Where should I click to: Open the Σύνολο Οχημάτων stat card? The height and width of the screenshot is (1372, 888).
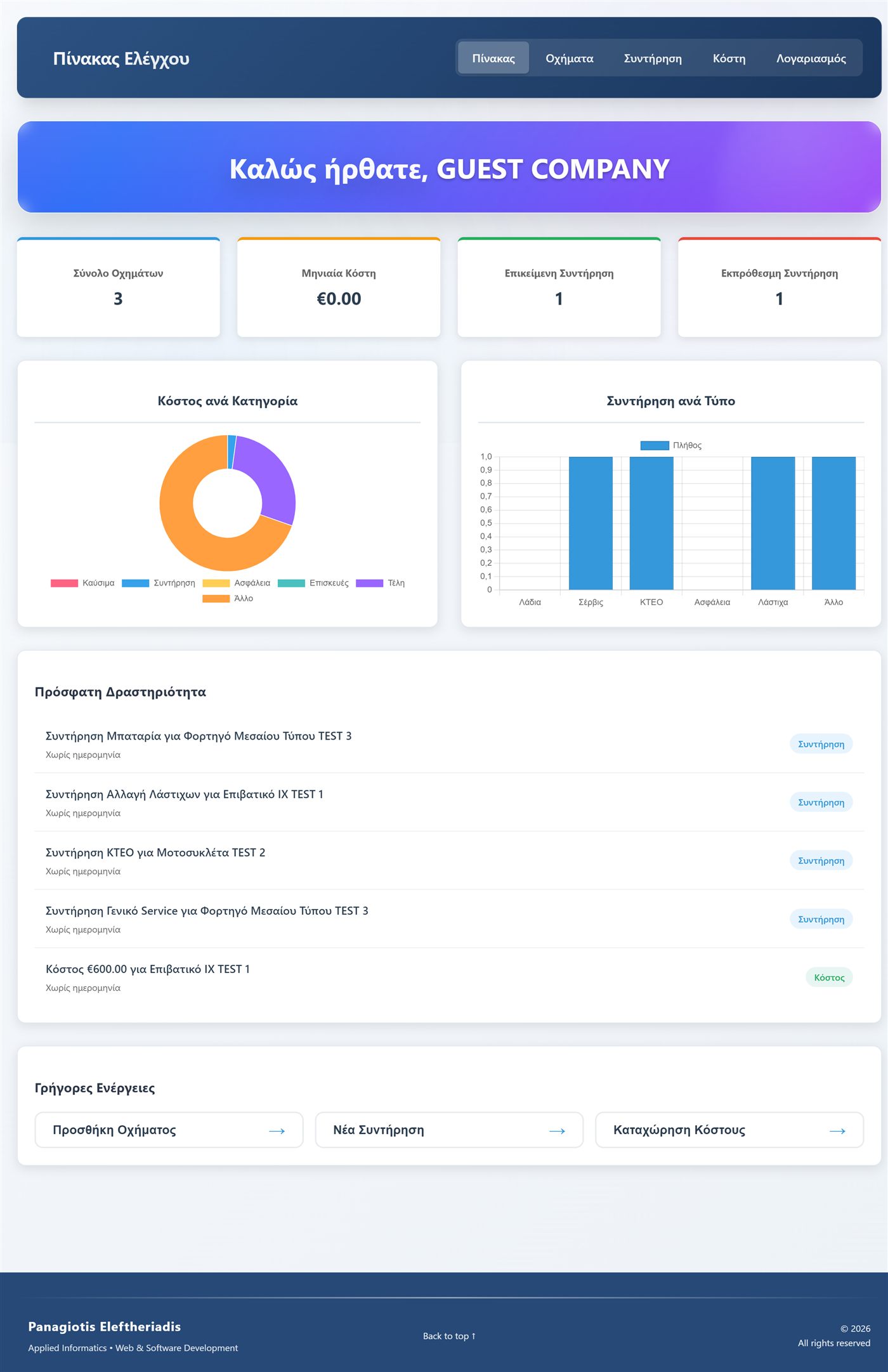tap(118, 287)
